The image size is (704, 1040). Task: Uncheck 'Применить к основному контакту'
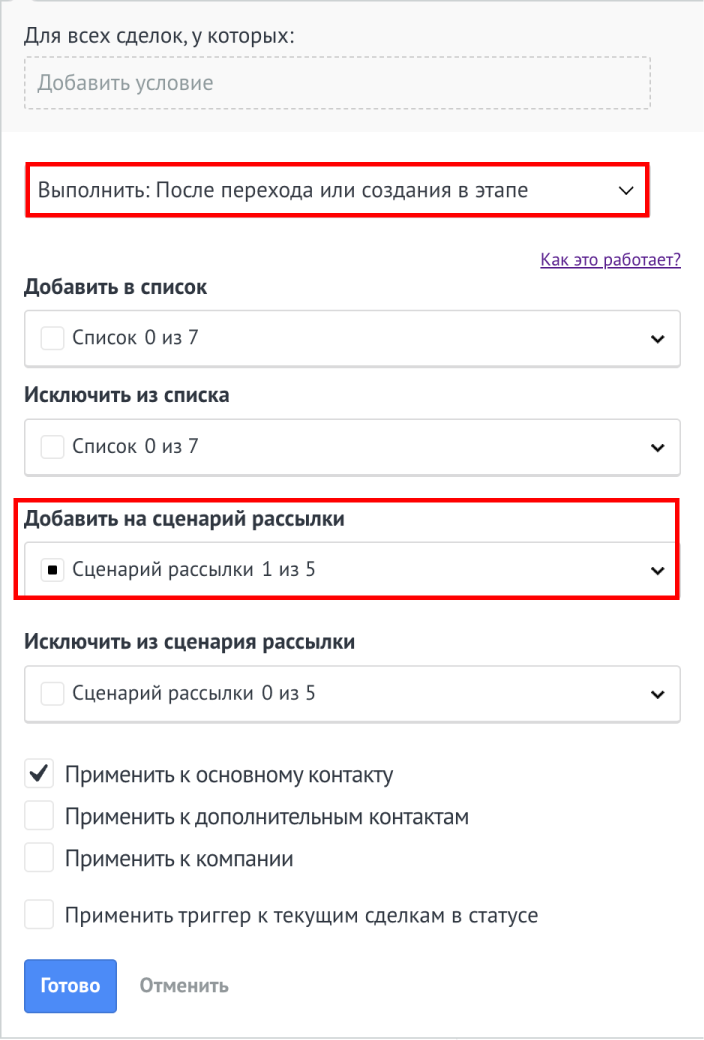pyautogui.click(x=39, y=774)
